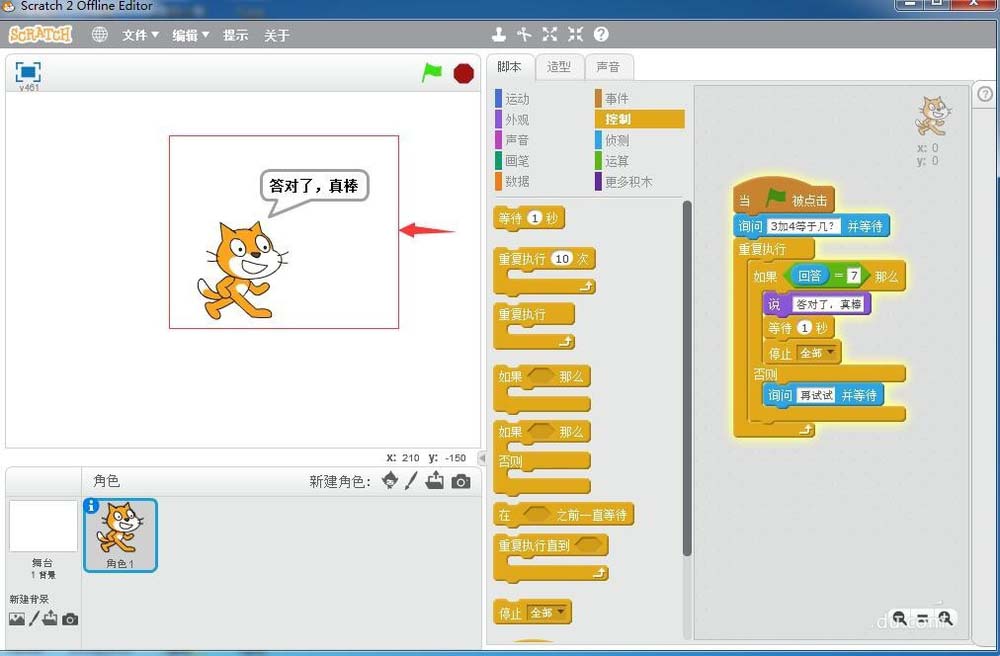
Task: Select the 外观 block category
Action: 513,119
